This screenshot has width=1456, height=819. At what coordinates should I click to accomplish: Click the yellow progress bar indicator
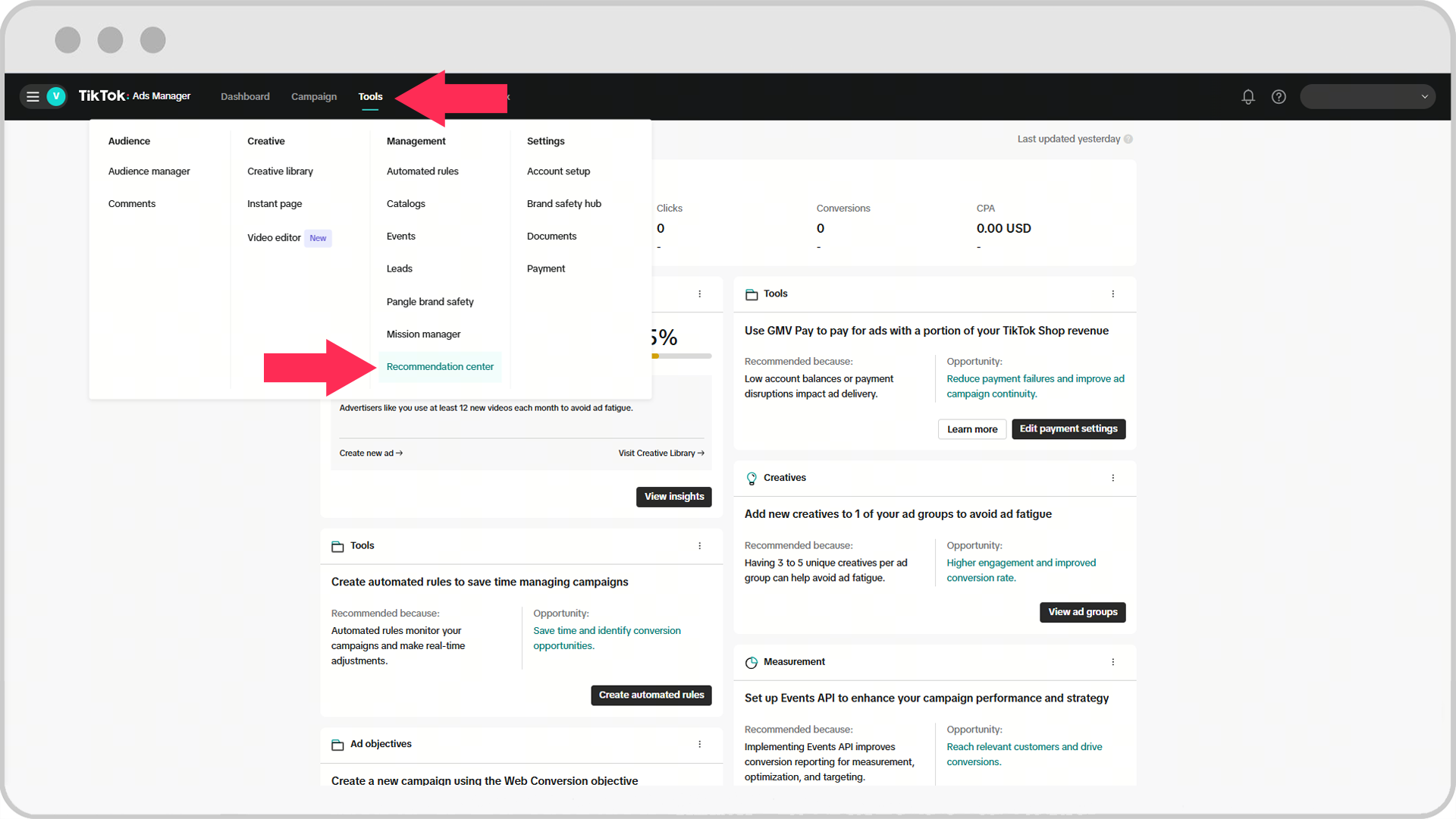(655, 356)
